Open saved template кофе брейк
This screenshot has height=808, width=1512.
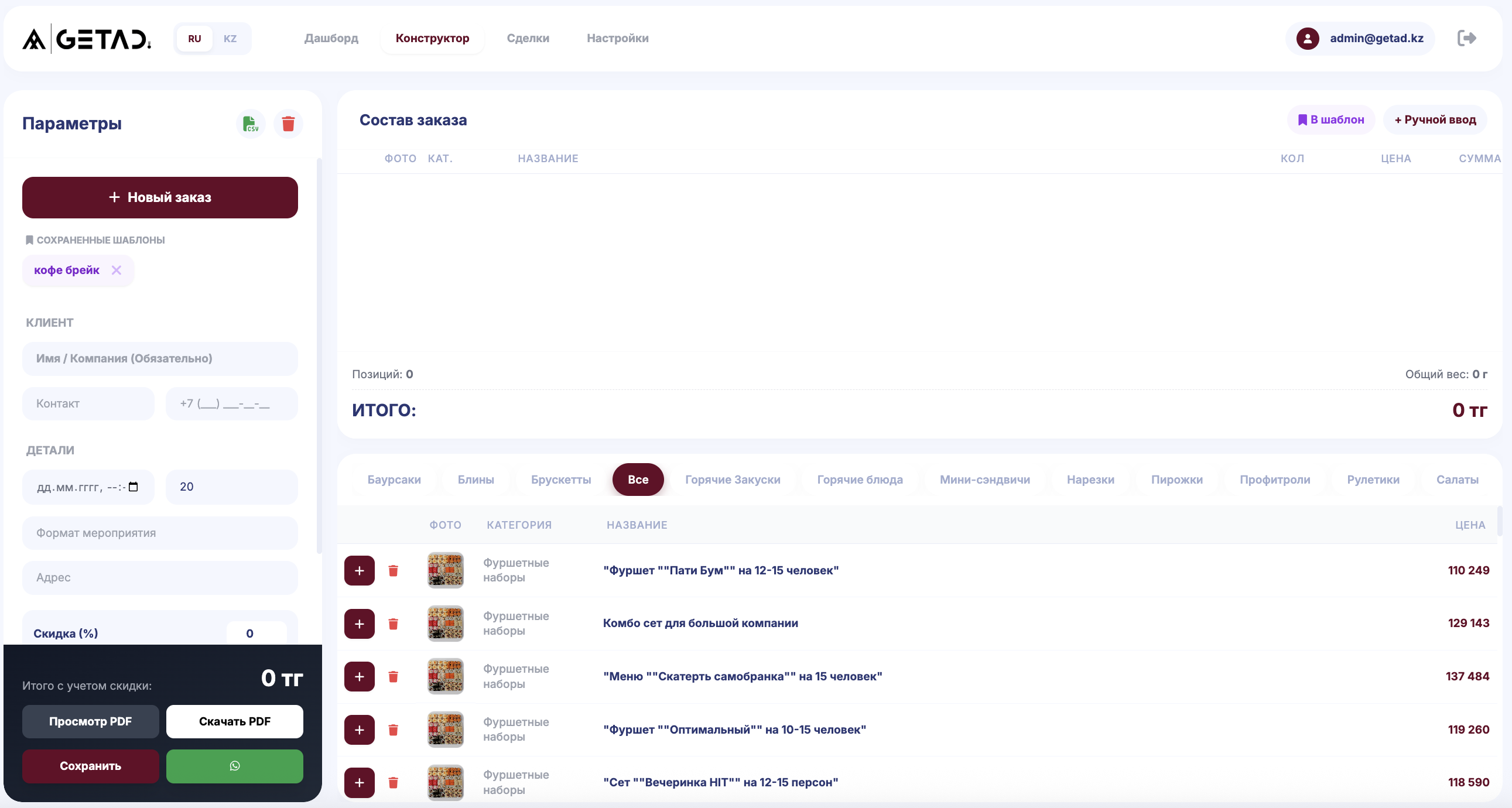tap(67, 270)
